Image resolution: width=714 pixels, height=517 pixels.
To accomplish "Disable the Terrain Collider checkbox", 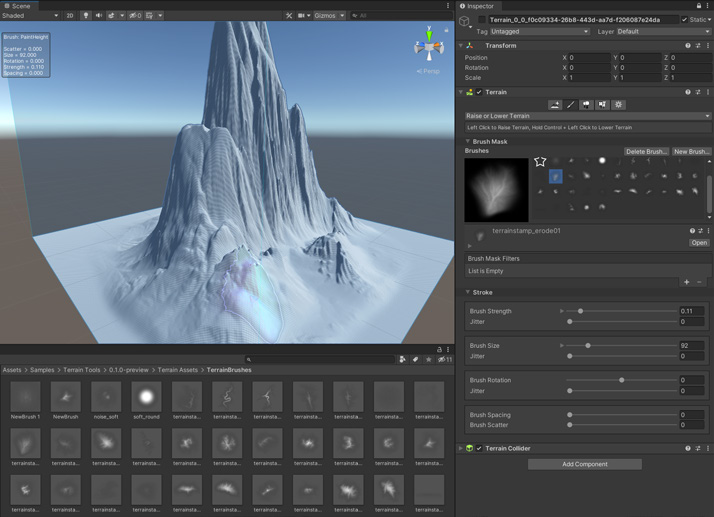I will 479,448.
